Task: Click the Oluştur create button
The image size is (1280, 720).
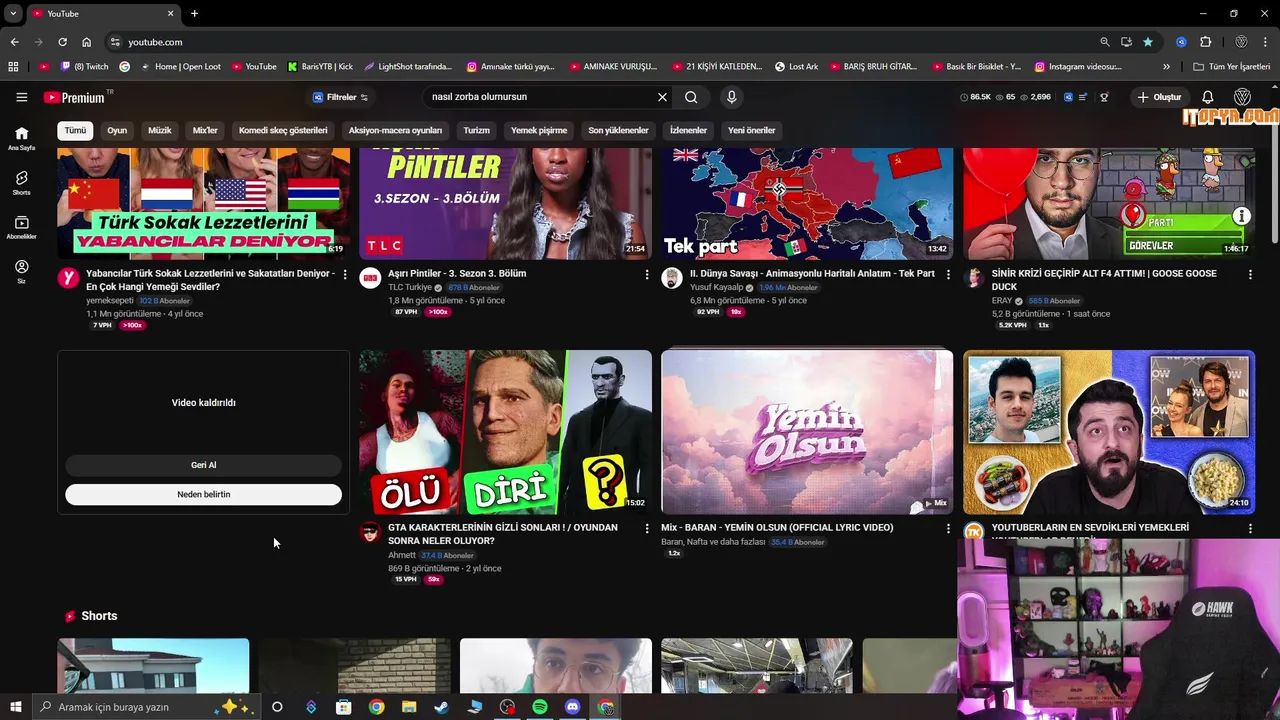Action: [x=1159, y=97]
